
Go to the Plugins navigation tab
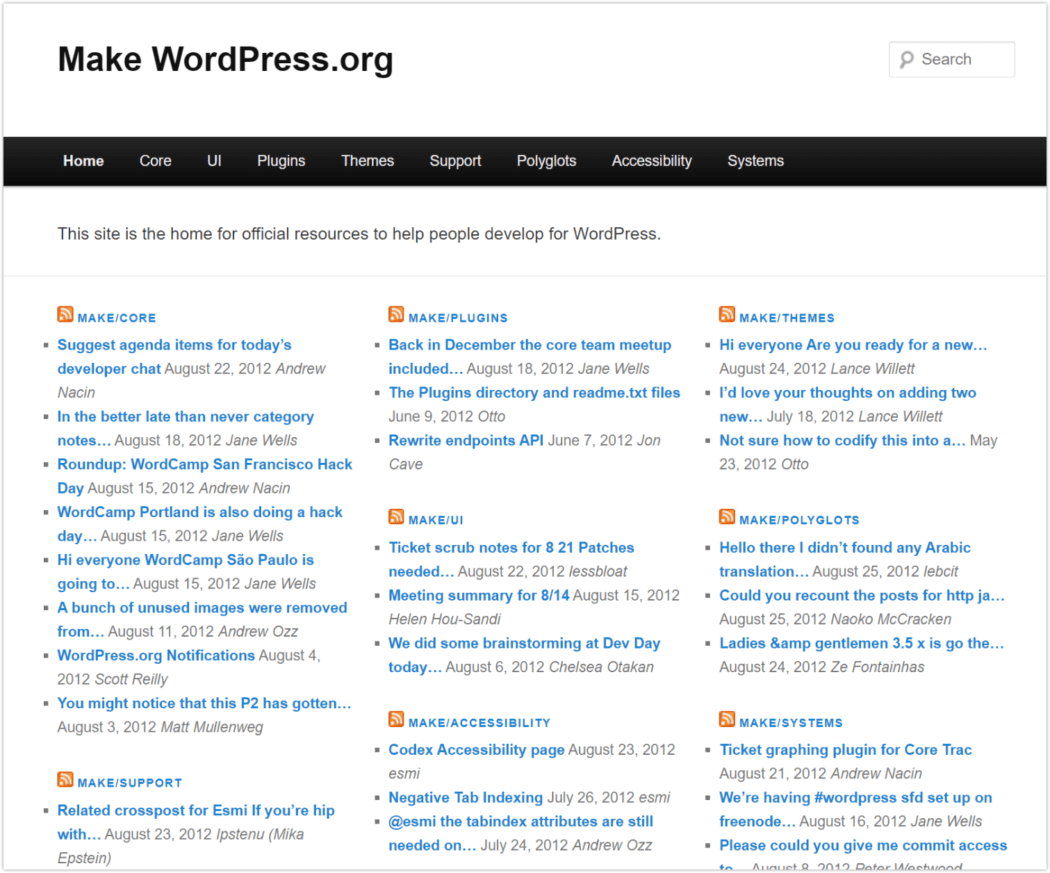pos(281,161)
